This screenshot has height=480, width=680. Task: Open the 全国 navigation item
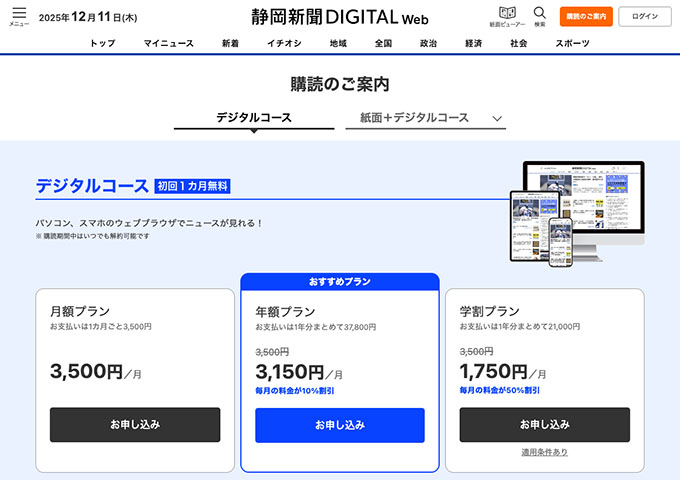[383, 43]
